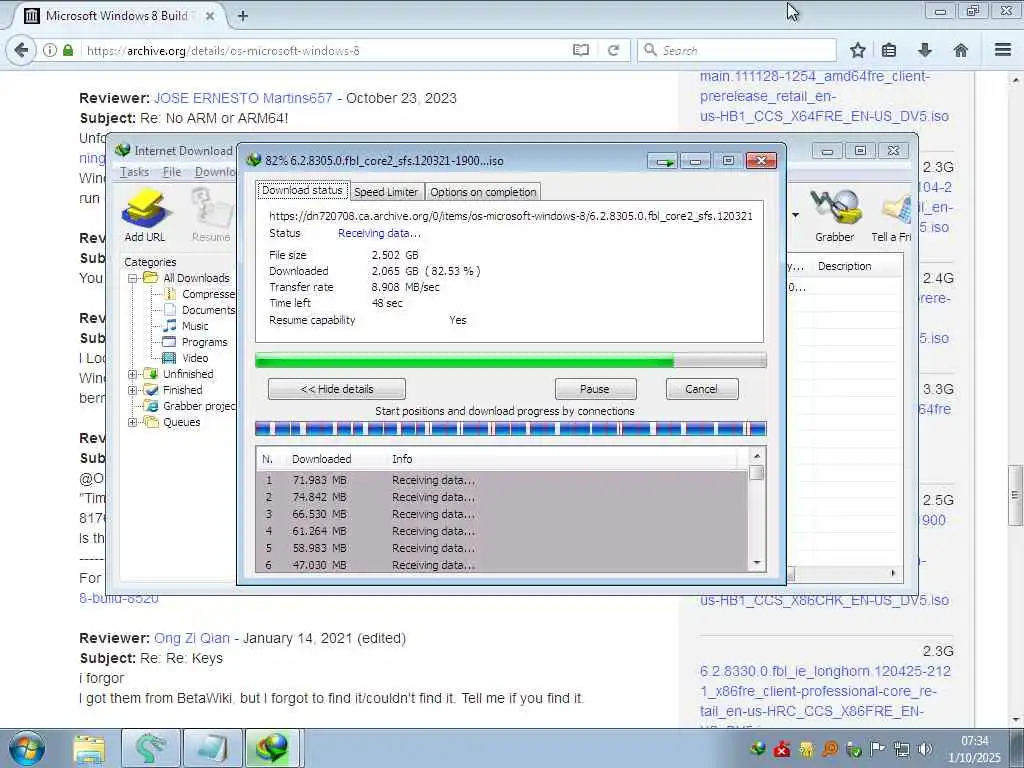The image size is (1024, 768).
Task: Select Music category in IDM tree
Action: (x=187, y=326)
